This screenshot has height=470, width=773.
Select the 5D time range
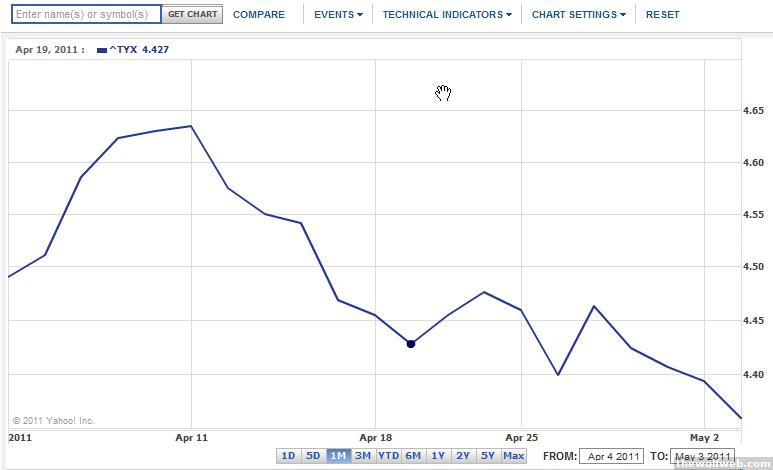point(313,456)
